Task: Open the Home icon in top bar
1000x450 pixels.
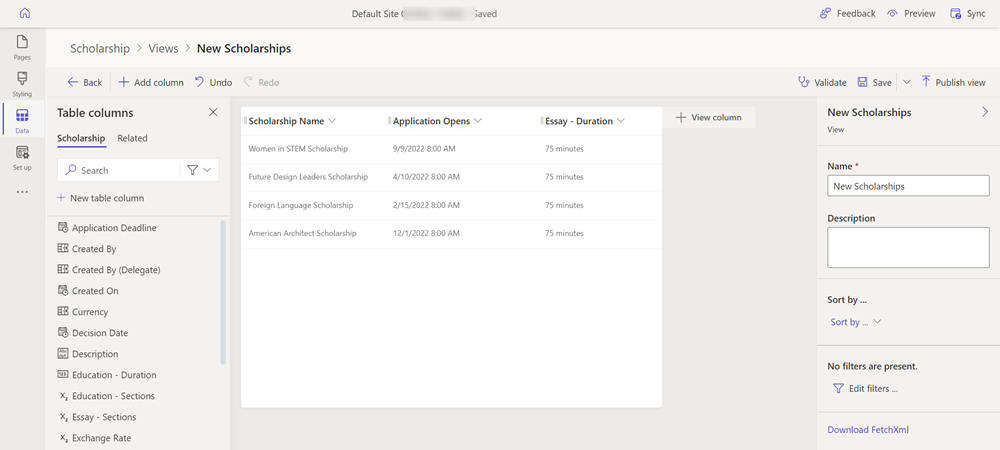Action: coord(25,13)
